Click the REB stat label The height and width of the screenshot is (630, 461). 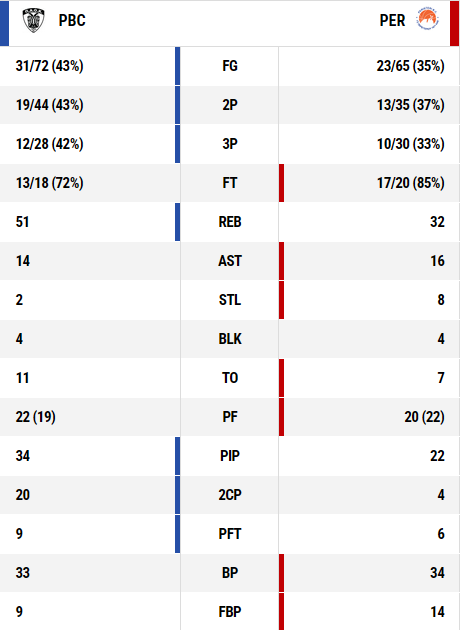coord(229,222)
